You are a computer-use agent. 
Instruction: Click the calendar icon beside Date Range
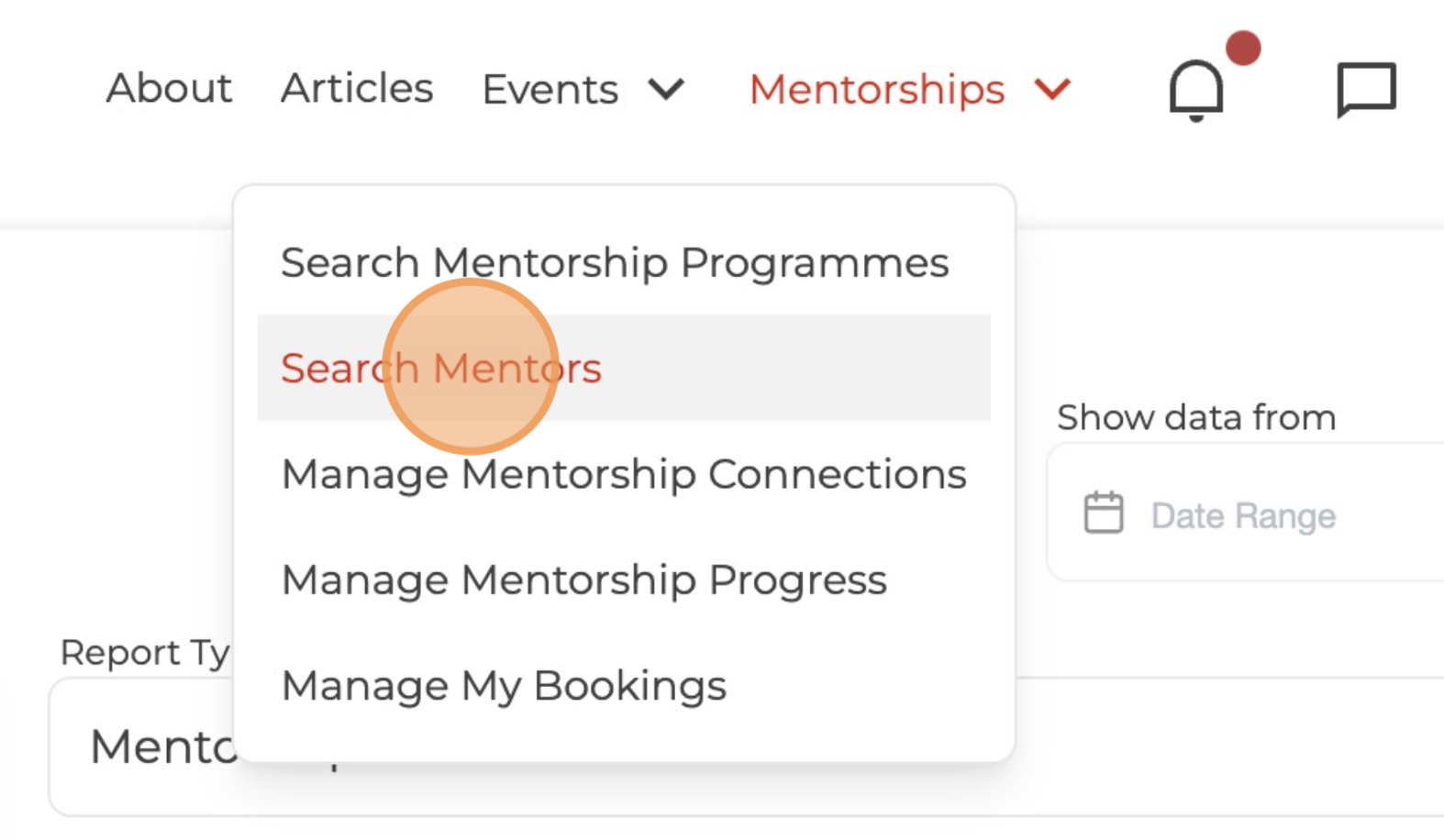1103,513
